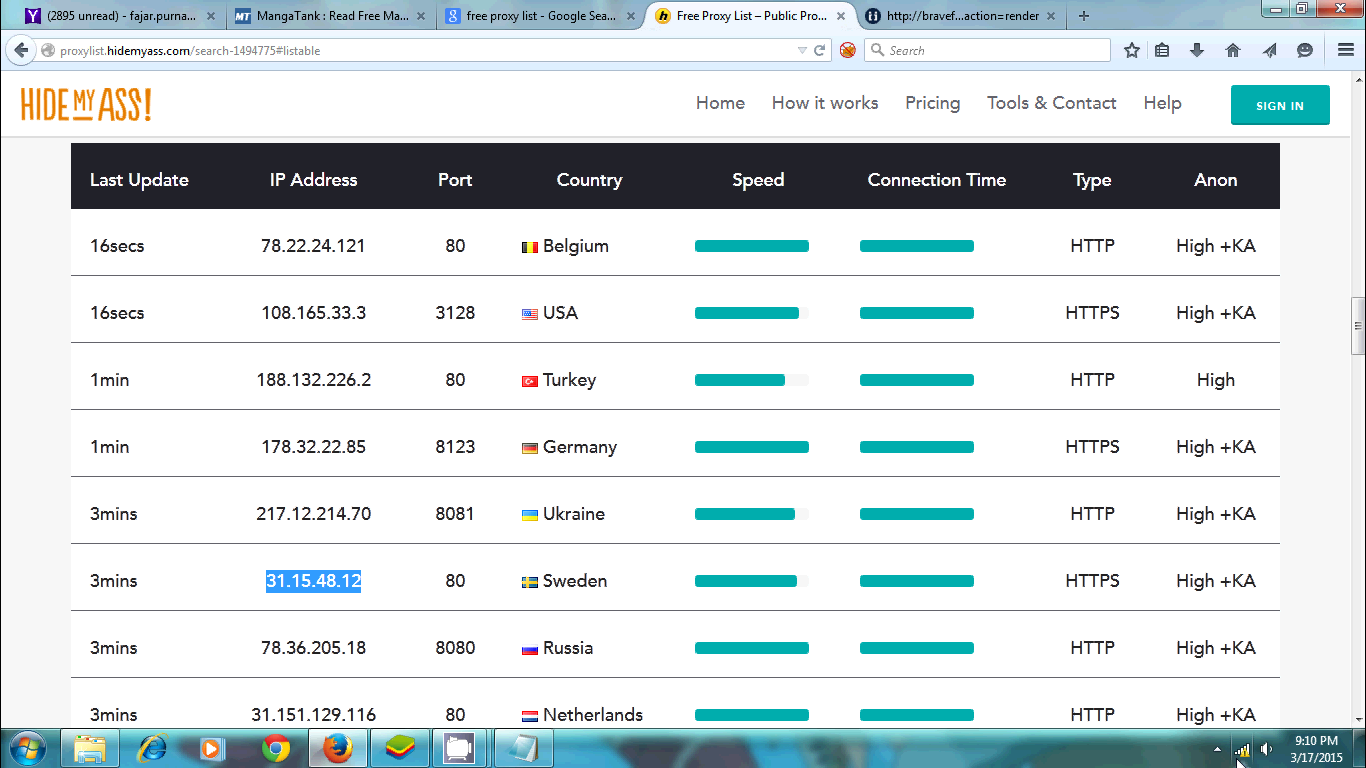Open BlueStacks from the taskbar
This screenshot has width=1366, height=768.
pyautogui.click(x=400, y=748)
